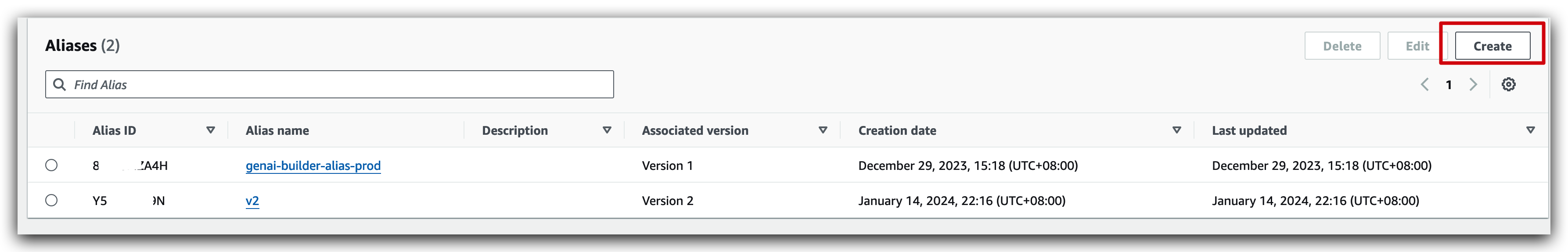
Task: Click the Version 2 cell
Action: (667, 201)
